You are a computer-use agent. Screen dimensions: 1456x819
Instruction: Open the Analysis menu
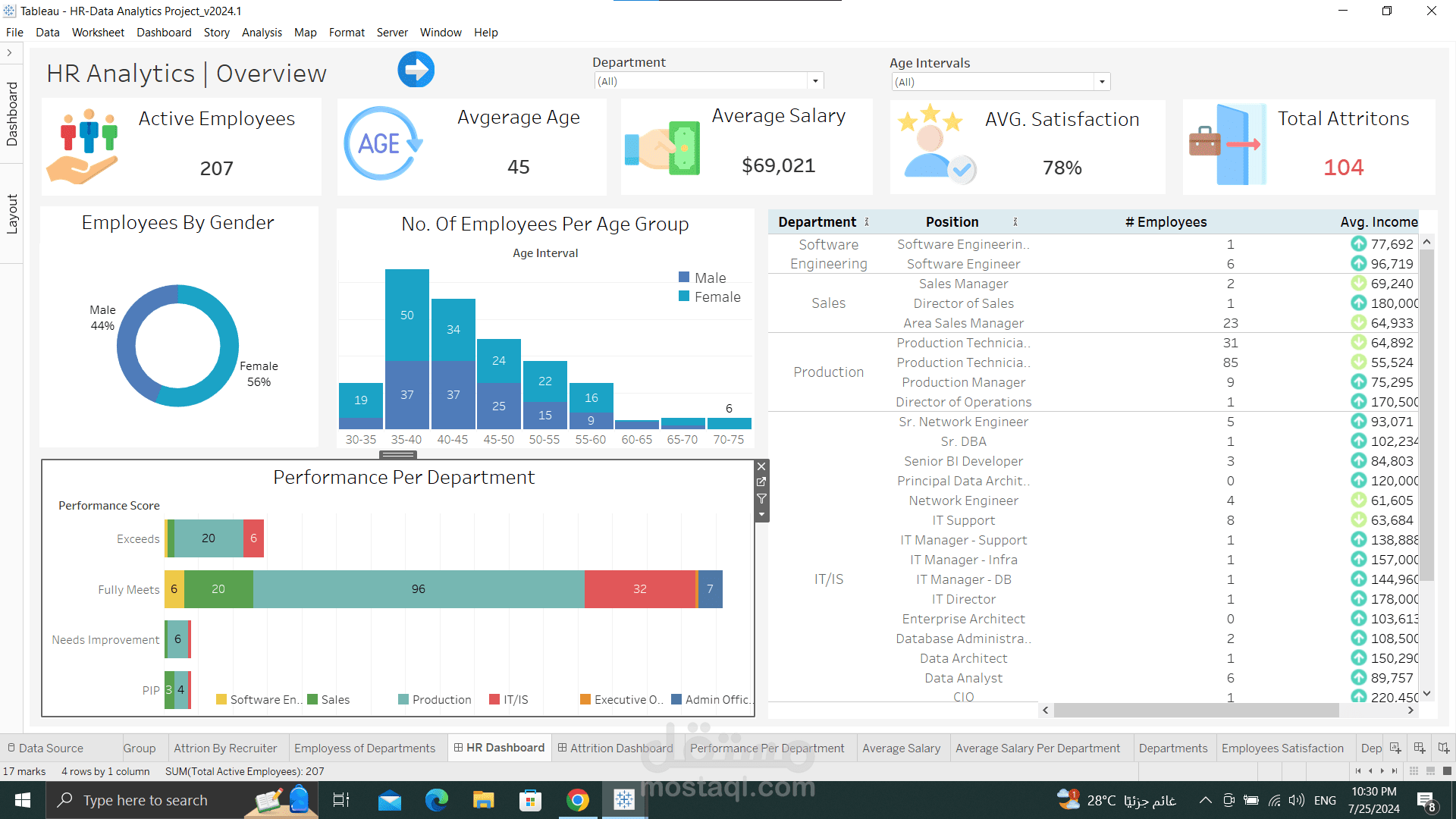(x=262, y=33)
